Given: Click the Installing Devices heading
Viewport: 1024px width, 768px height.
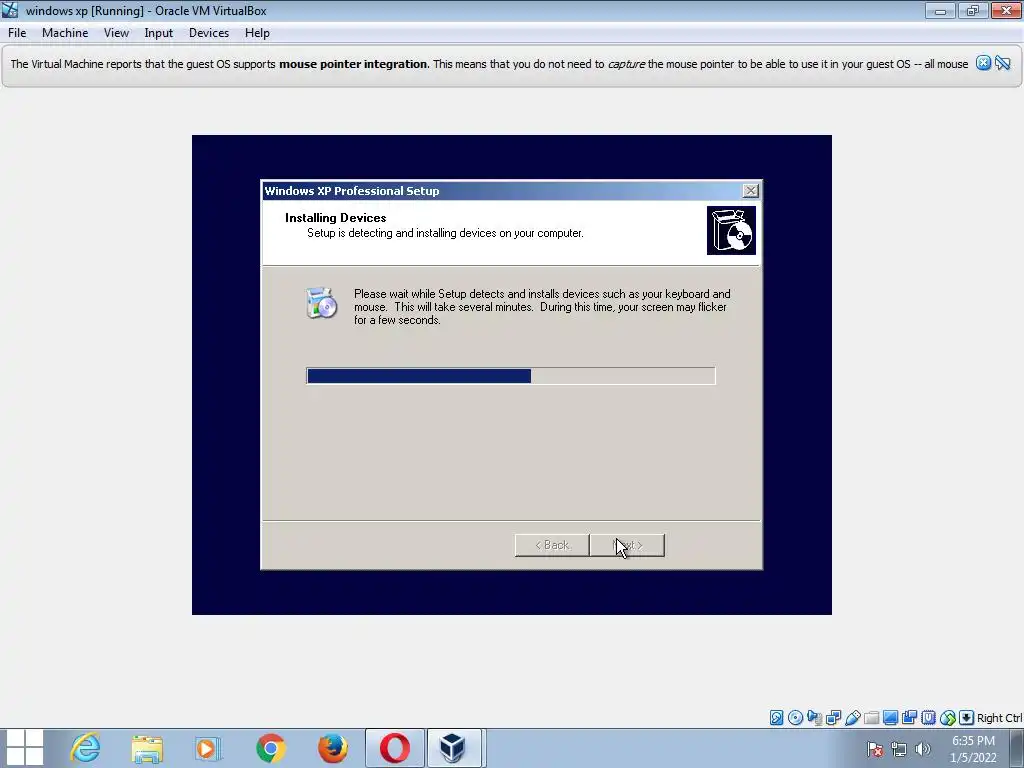Looking at the screenshot, I should coord(336,217).
